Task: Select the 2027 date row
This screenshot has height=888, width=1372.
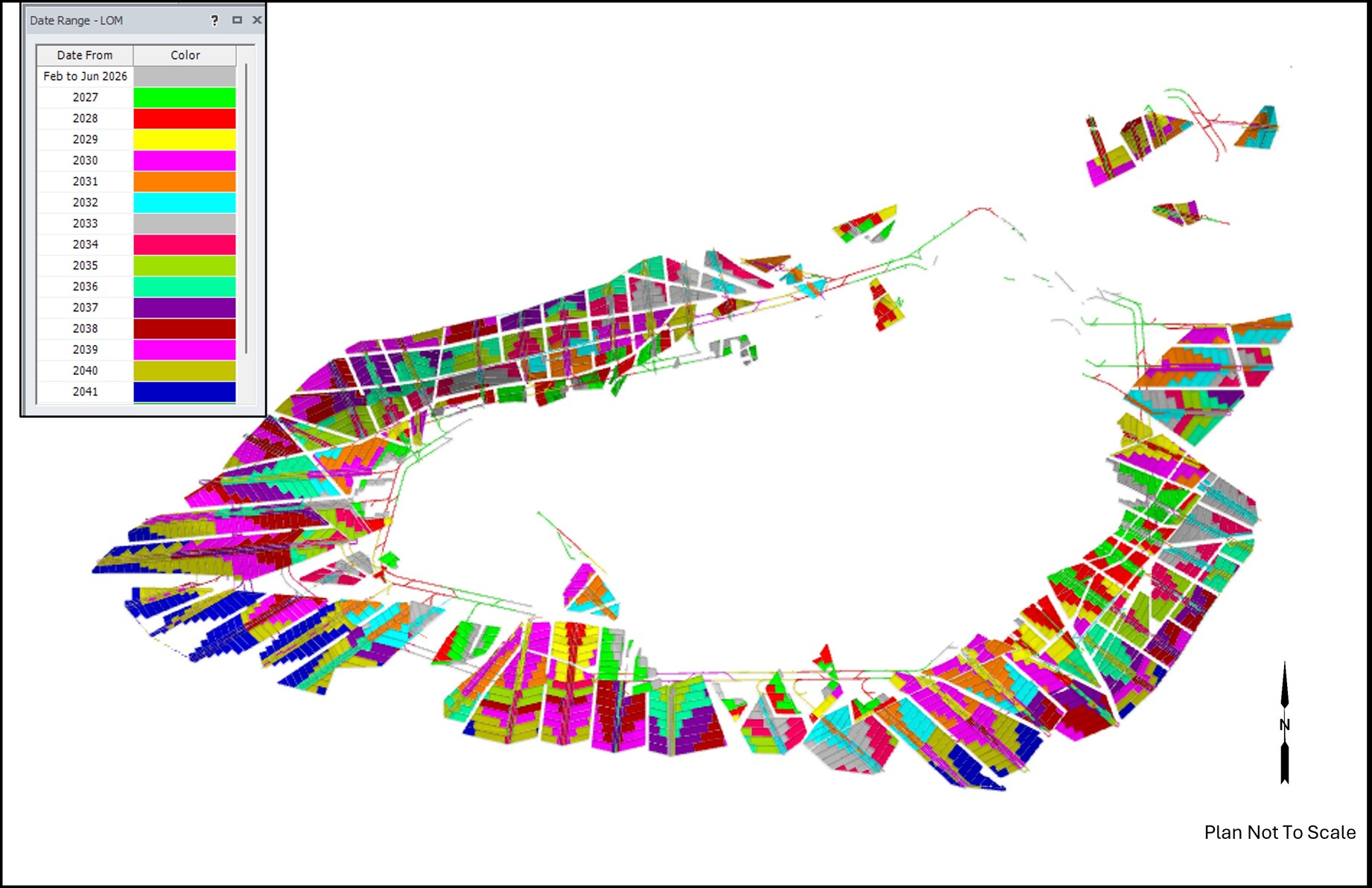Action: 136,97
